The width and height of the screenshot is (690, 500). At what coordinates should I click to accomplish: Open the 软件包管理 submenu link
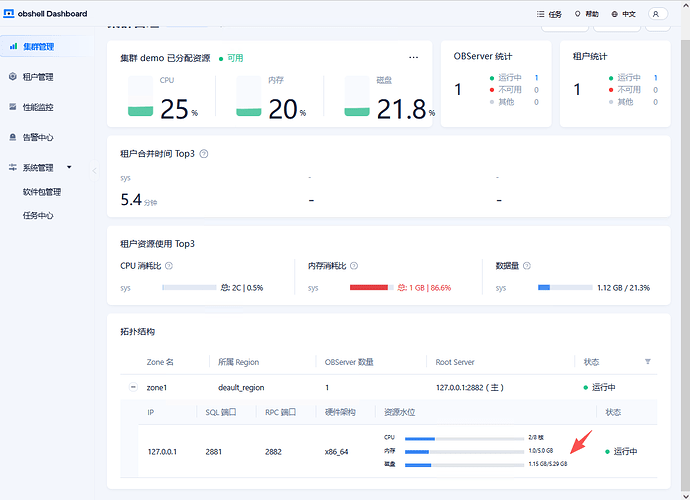(42, 192)
